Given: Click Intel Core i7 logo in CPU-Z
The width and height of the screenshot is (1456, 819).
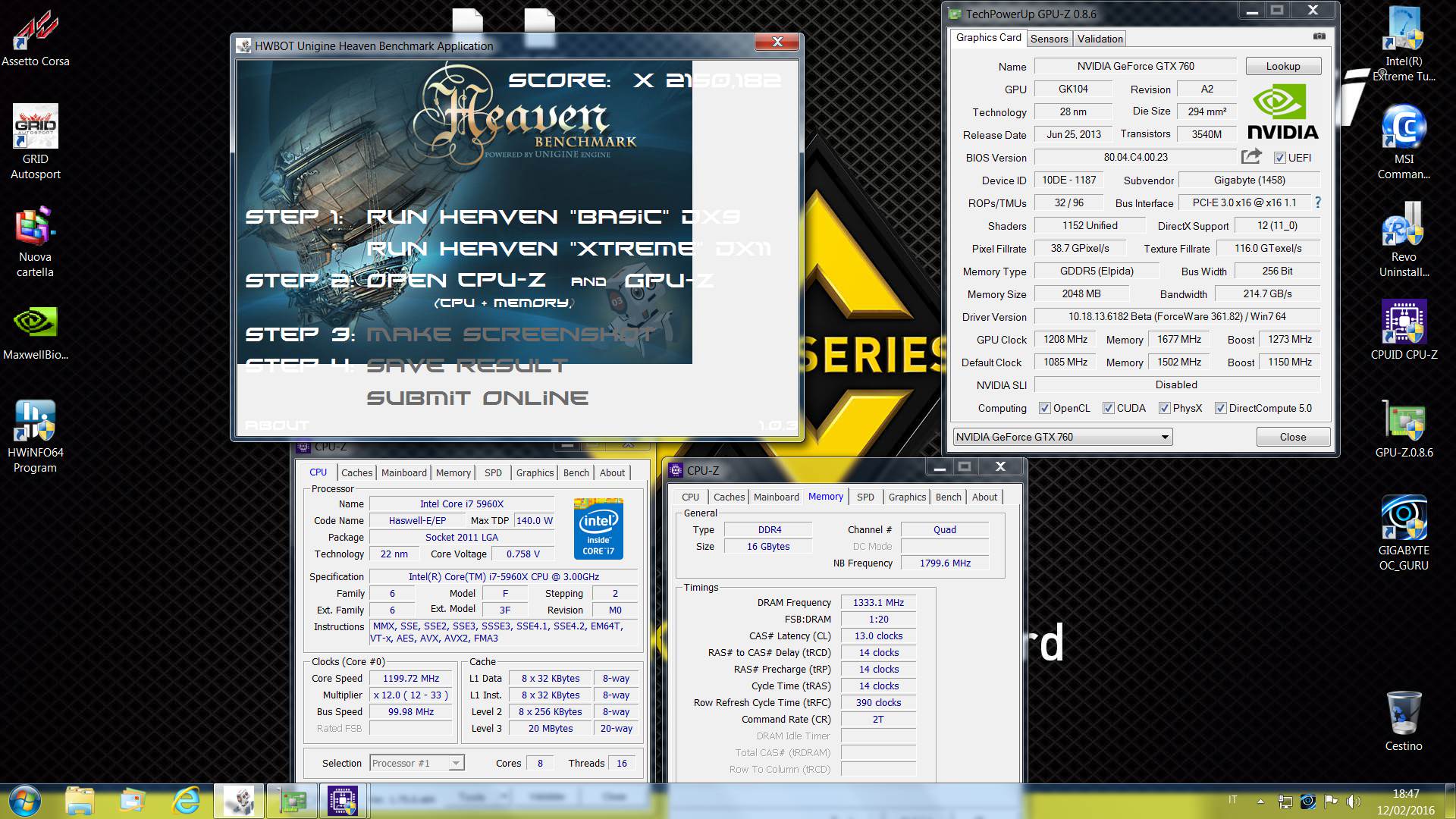Looking at the screenshot, I should click(598, 529).
